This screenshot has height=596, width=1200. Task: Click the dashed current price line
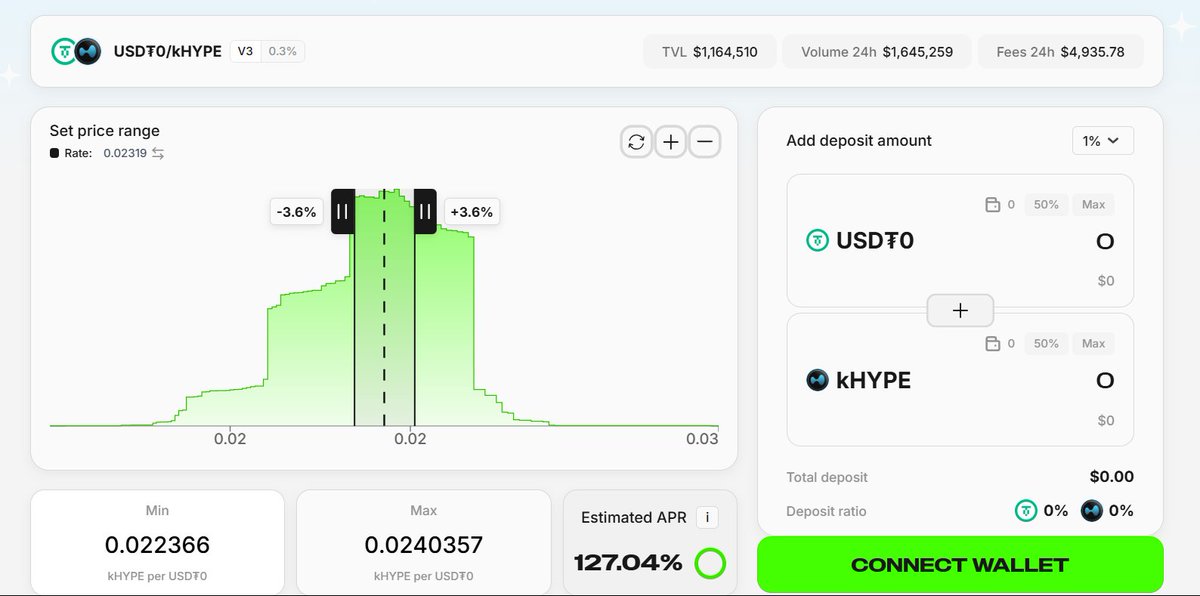click(x=384, y=310)
